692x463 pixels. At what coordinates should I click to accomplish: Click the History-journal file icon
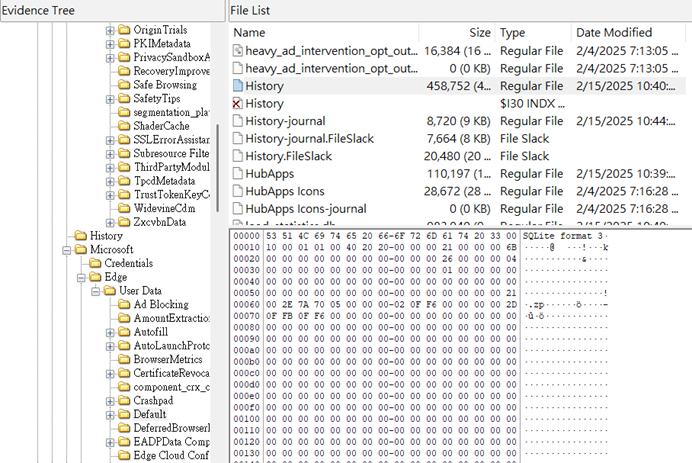[x=237, y=121]
